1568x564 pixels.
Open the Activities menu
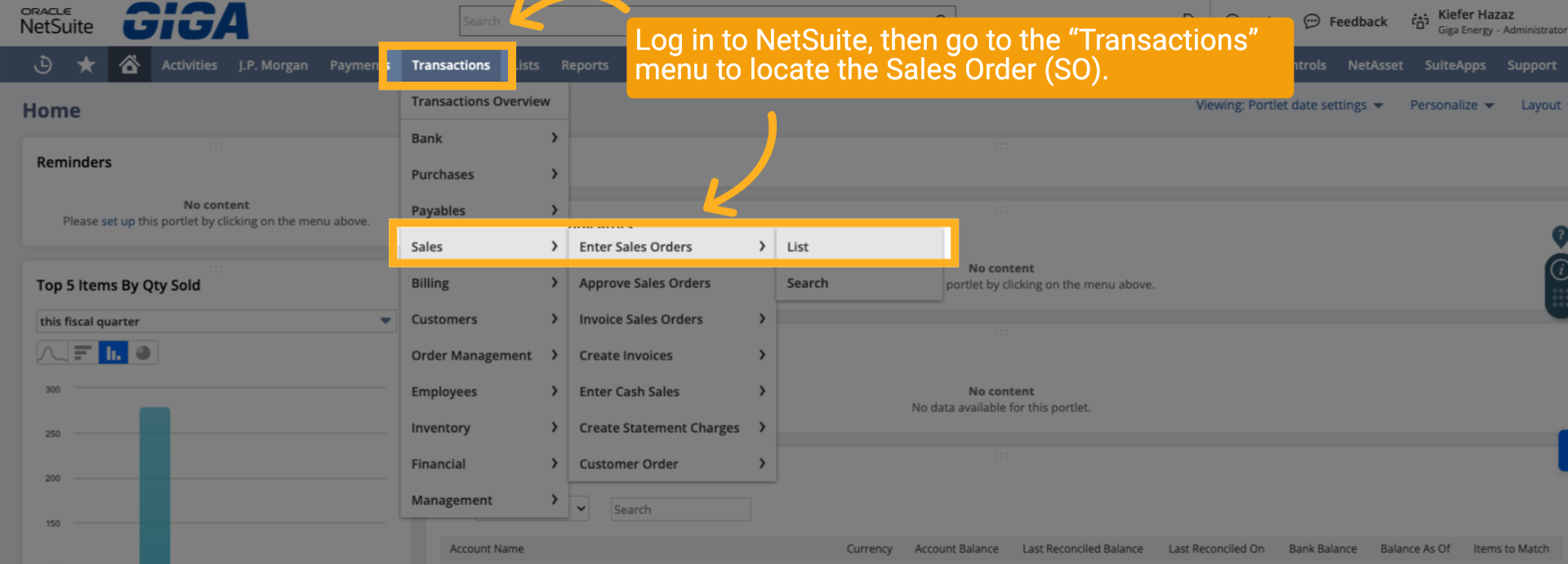click(x=189, y=65)
